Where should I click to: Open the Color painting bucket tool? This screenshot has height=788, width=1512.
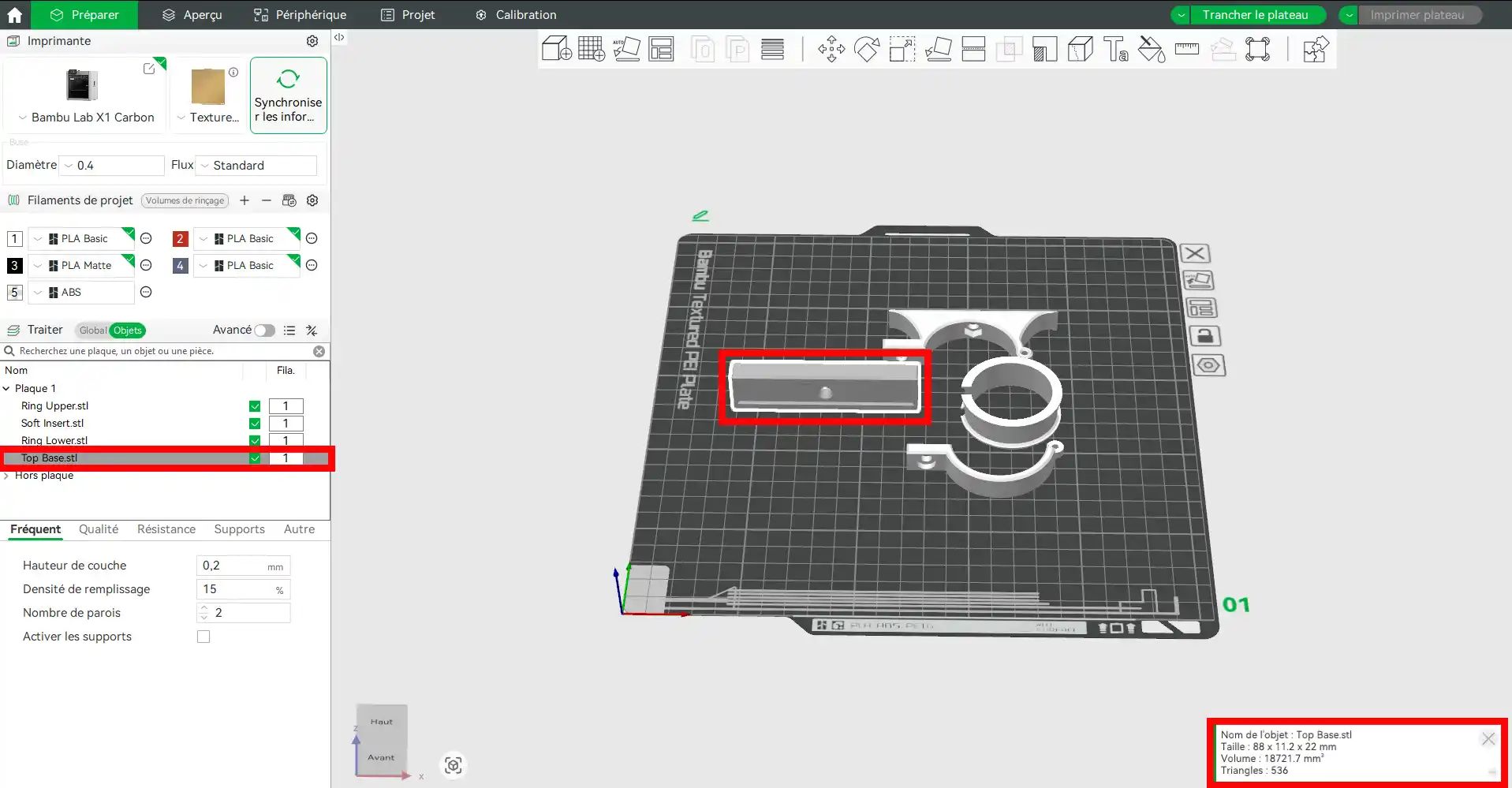coord(1152,50)
